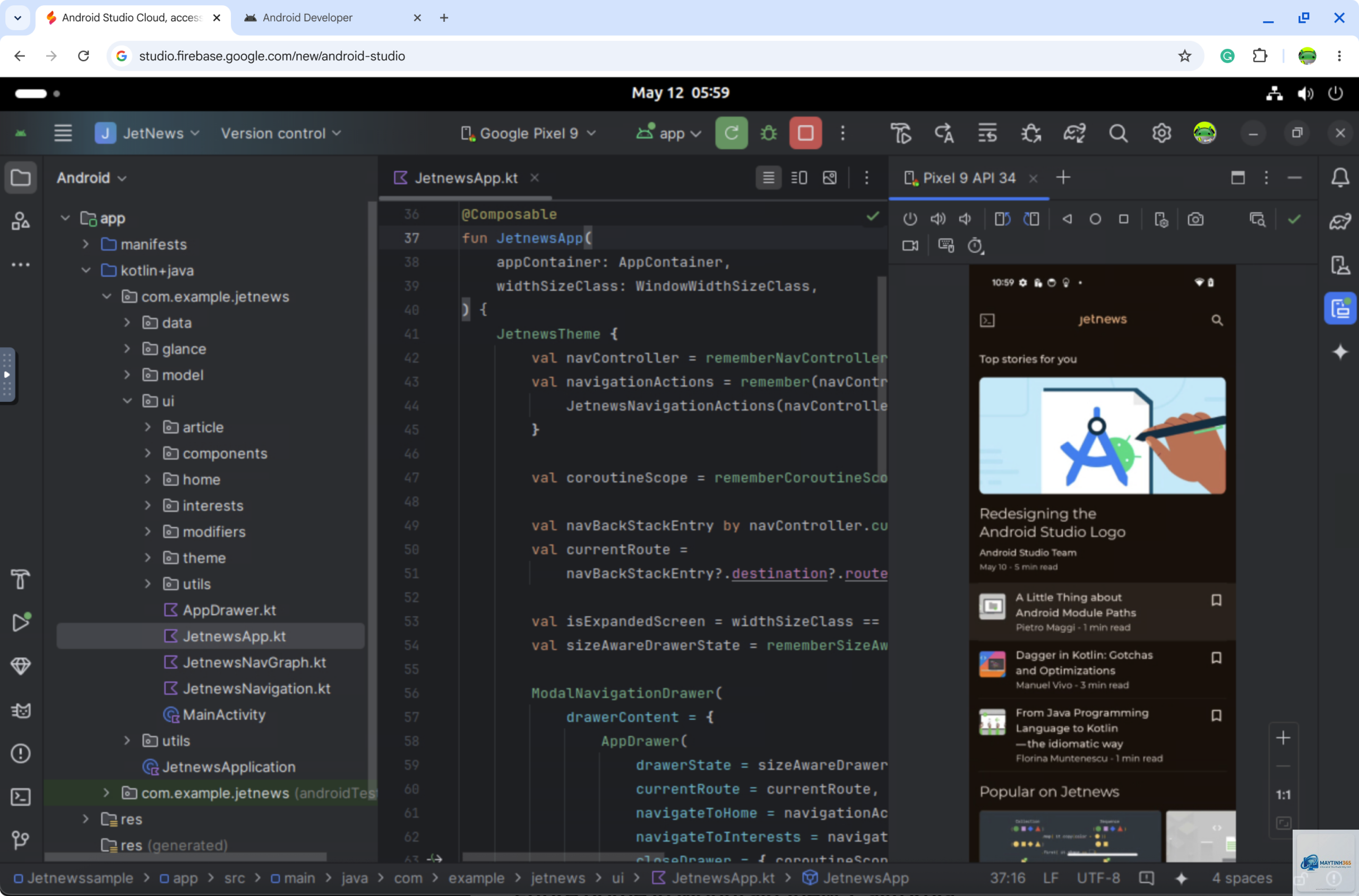Rotate emulator left icon
Screen dimensions: 1359x896
[1002, 219]
